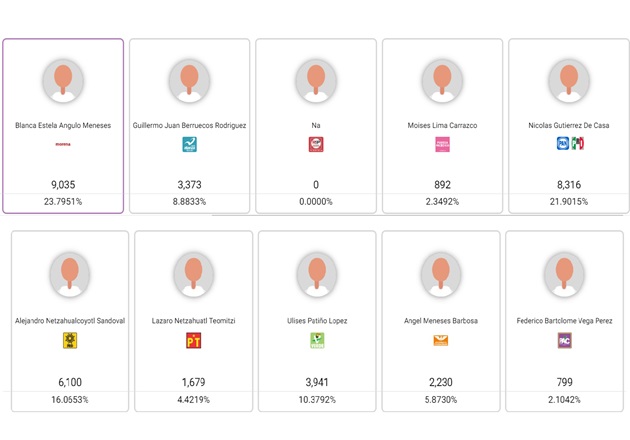Viewport: 630px width, 440px height.
Task: Click Federico Bartolome Vega Perez name
Action: (565, 321)
